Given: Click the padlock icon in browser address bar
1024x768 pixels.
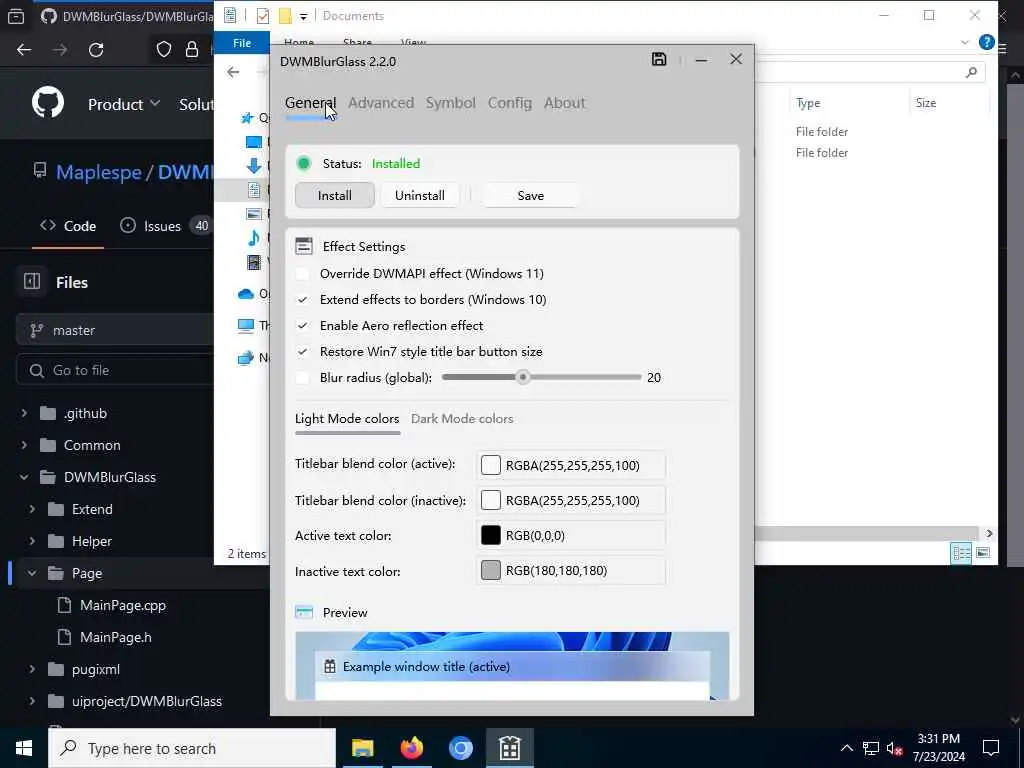Looking at the screenshot, I should click(x=191, y=50).
